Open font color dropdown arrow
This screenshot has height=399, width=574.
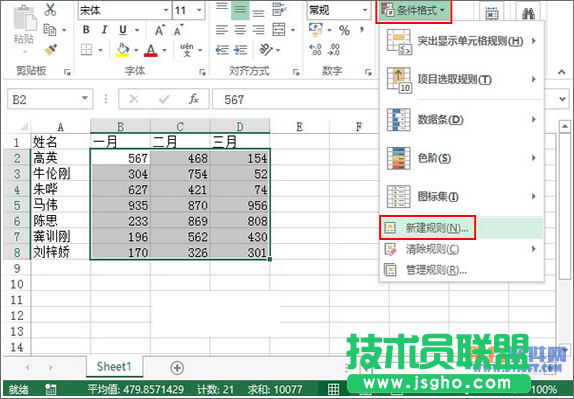[164, 50]
